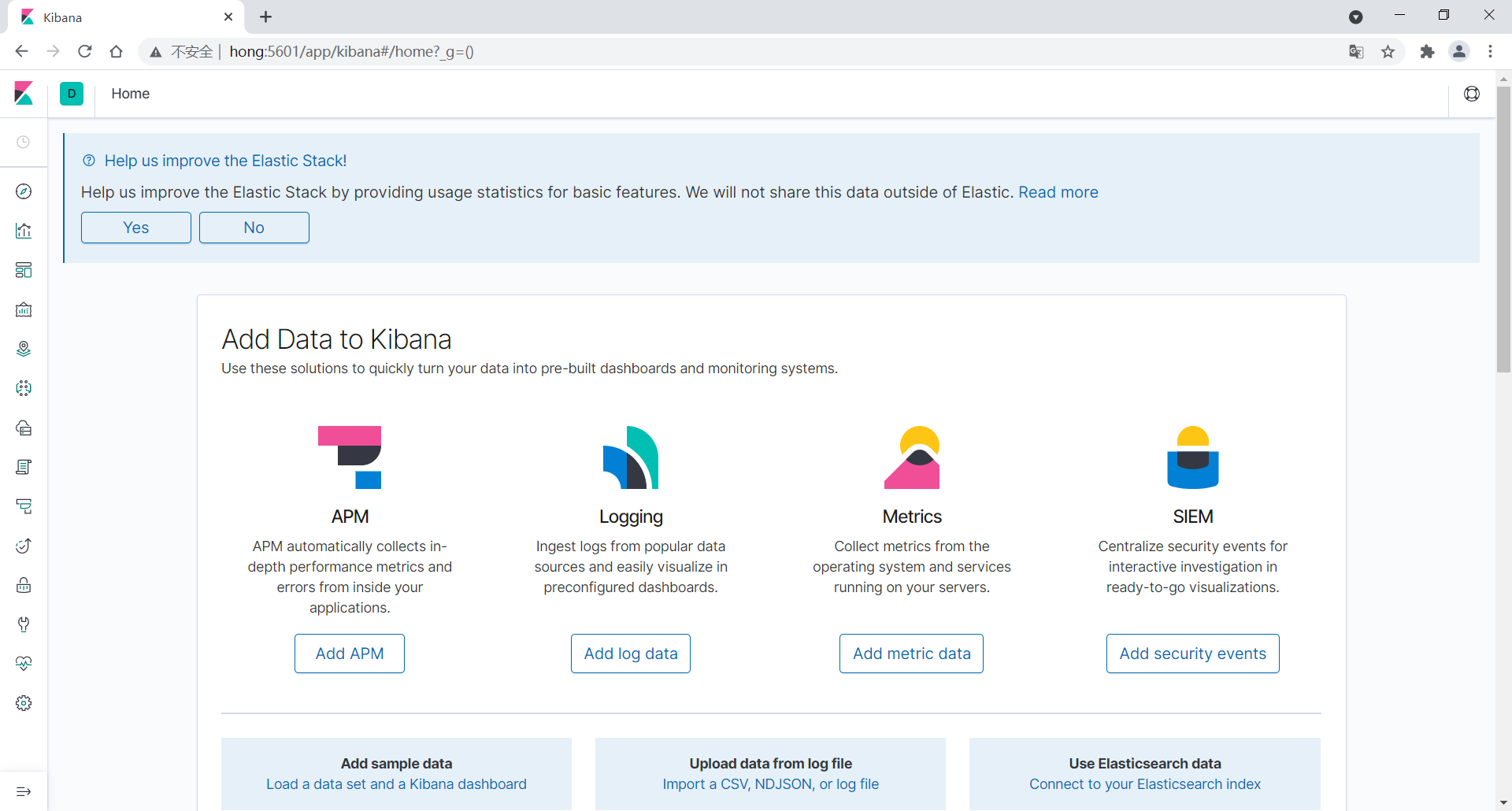Select the Kibana browser tab
The height and width of the screenshot is (811, 1512).
pyautogui.click(x=126, y=17)
